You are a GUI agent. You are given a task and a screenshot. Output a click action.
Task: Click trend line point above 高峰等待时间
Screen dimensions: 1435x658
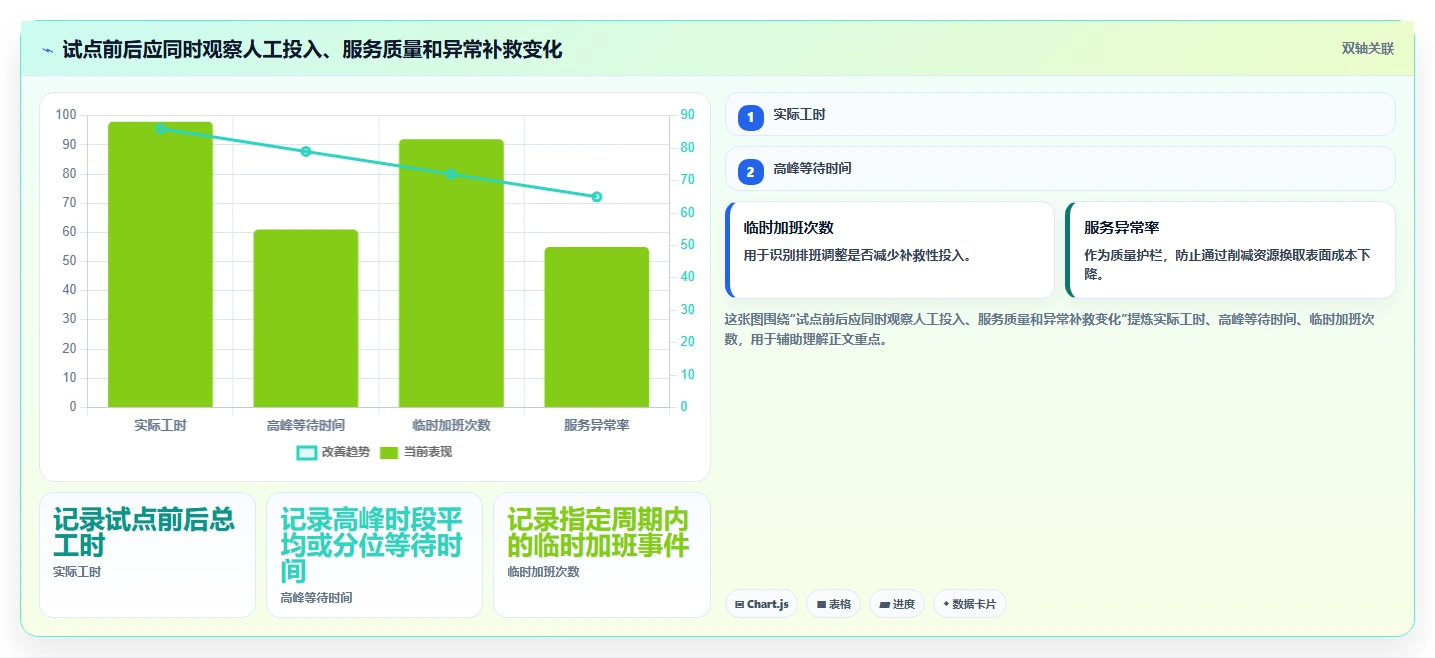click(306, 152)
